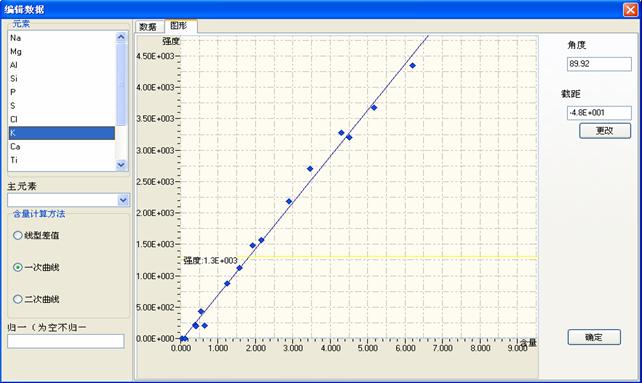Close the edit data dialog window

pos(630,9)
